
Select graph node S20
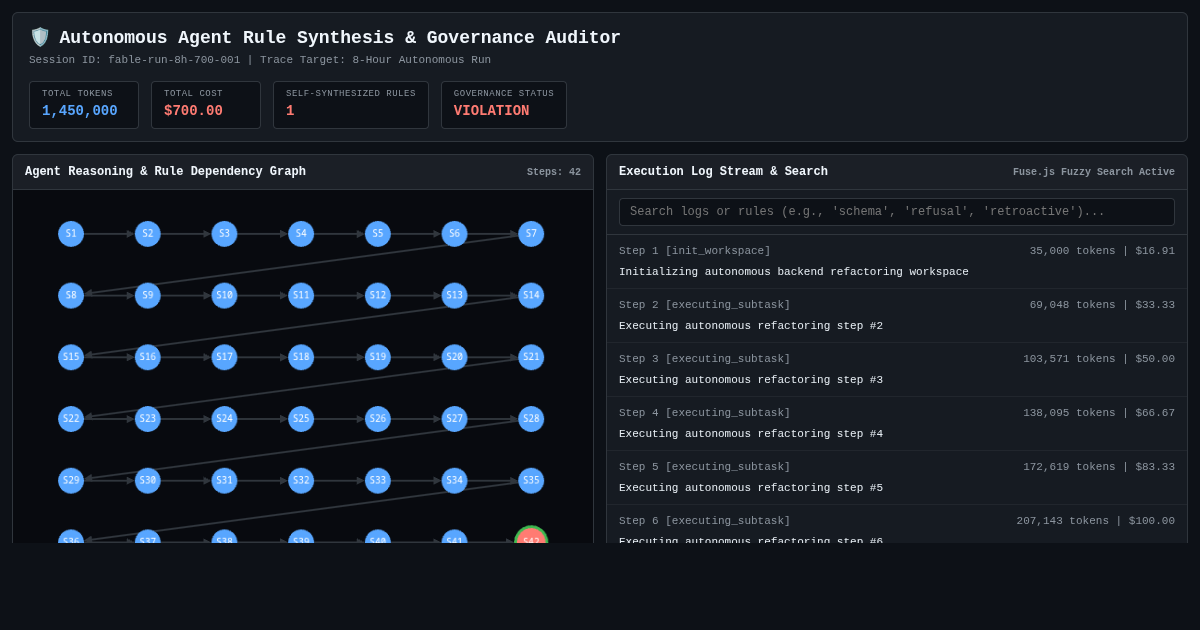click(x=454, y=357)
